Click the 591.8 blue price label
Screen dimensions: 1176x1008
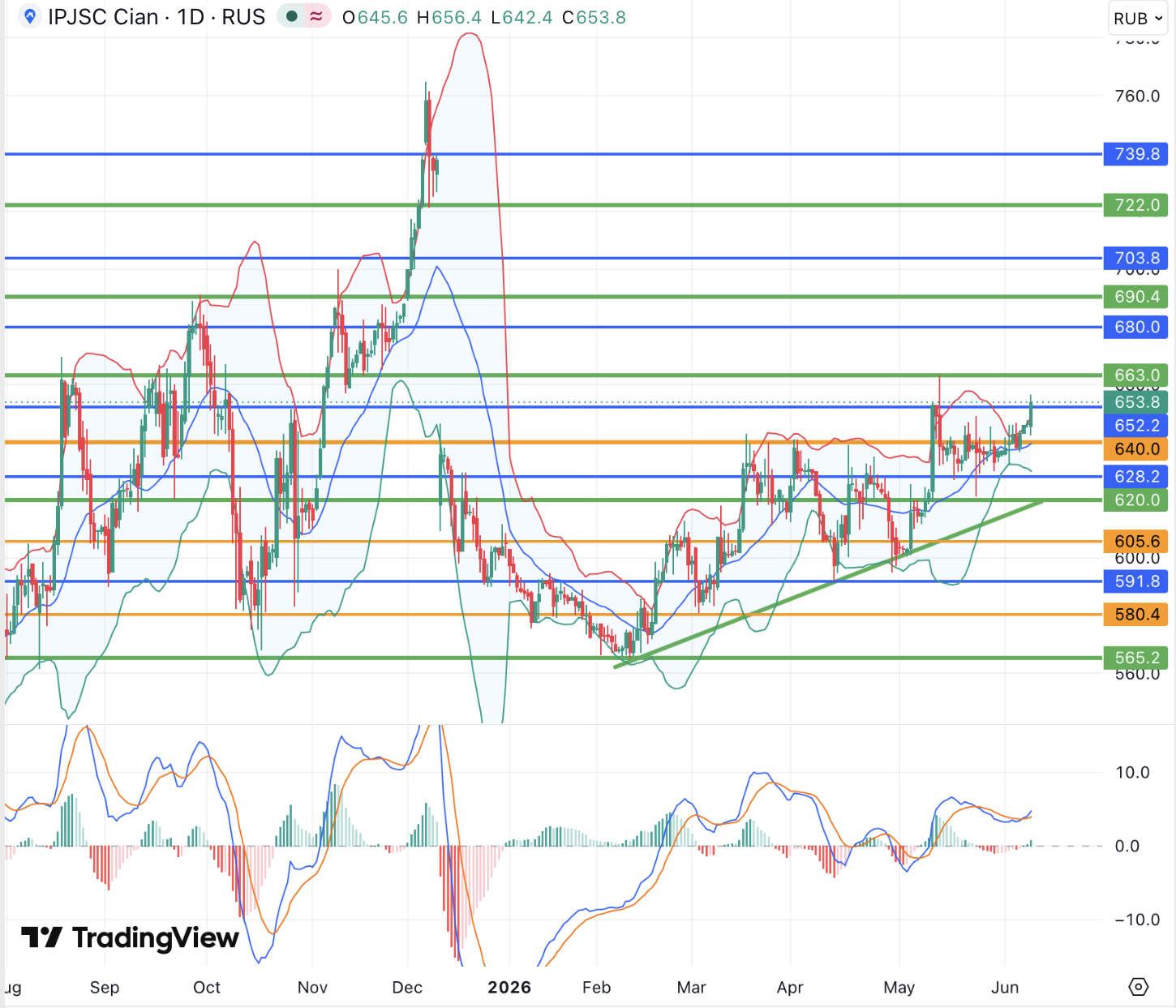click(1135, 581)
